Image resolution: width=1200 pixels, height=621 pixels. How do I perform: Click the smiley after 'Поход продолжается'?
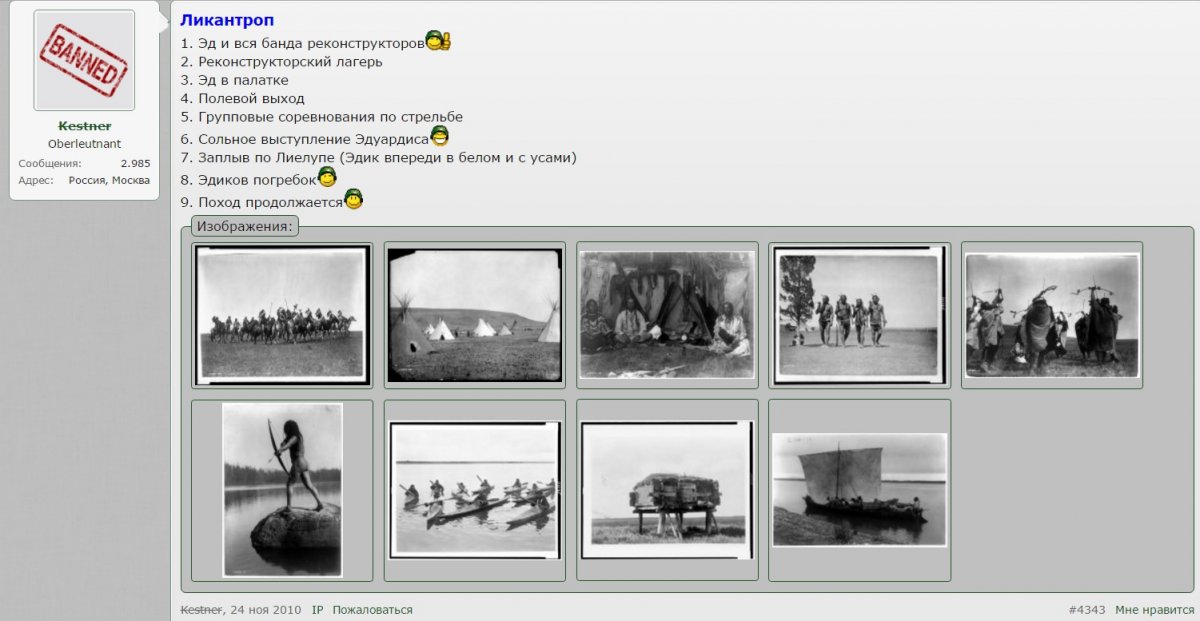point(353,198)
